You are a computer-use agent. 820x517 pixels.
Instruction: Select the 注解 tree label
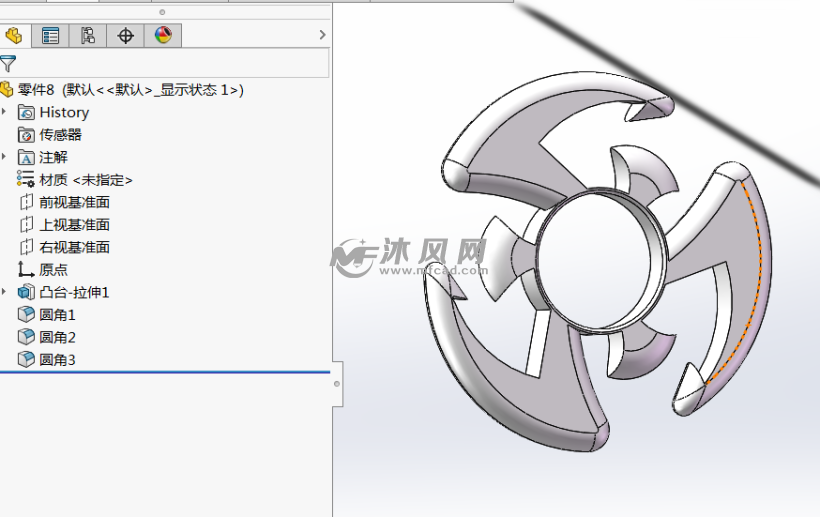click(x=53, y=157)
